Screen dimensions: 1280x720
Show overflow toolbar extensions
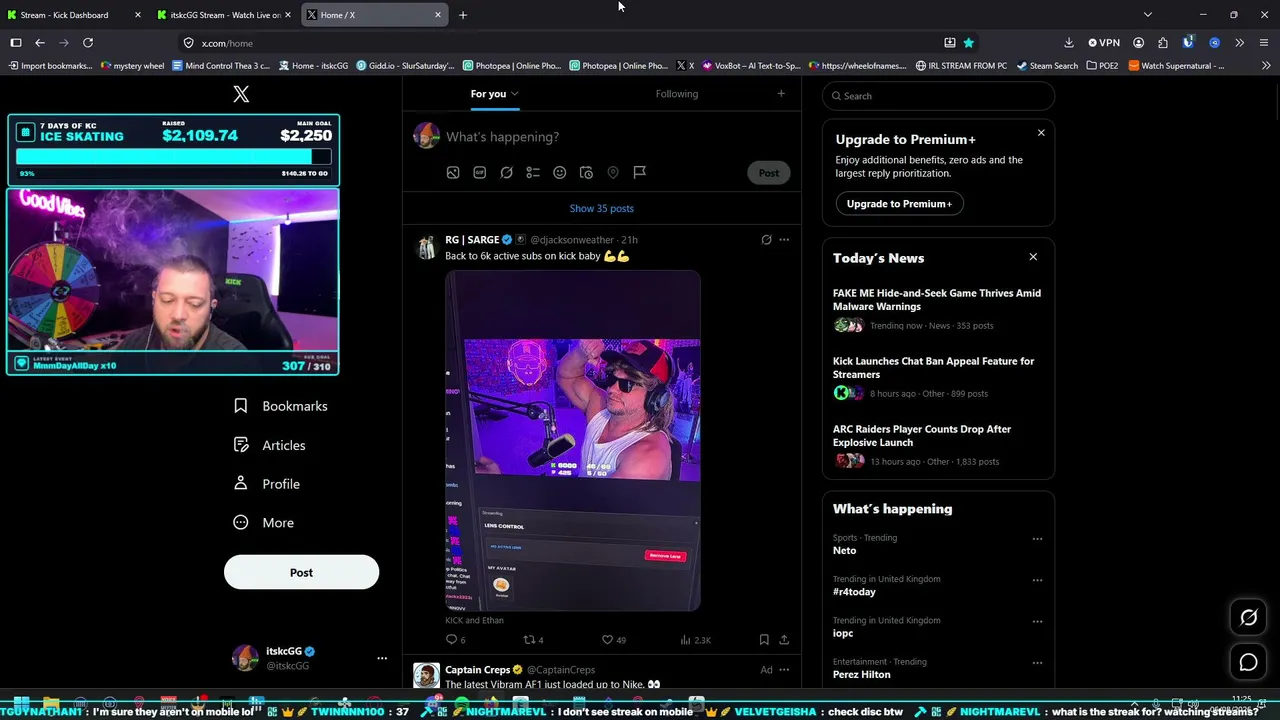[1239, 43]
